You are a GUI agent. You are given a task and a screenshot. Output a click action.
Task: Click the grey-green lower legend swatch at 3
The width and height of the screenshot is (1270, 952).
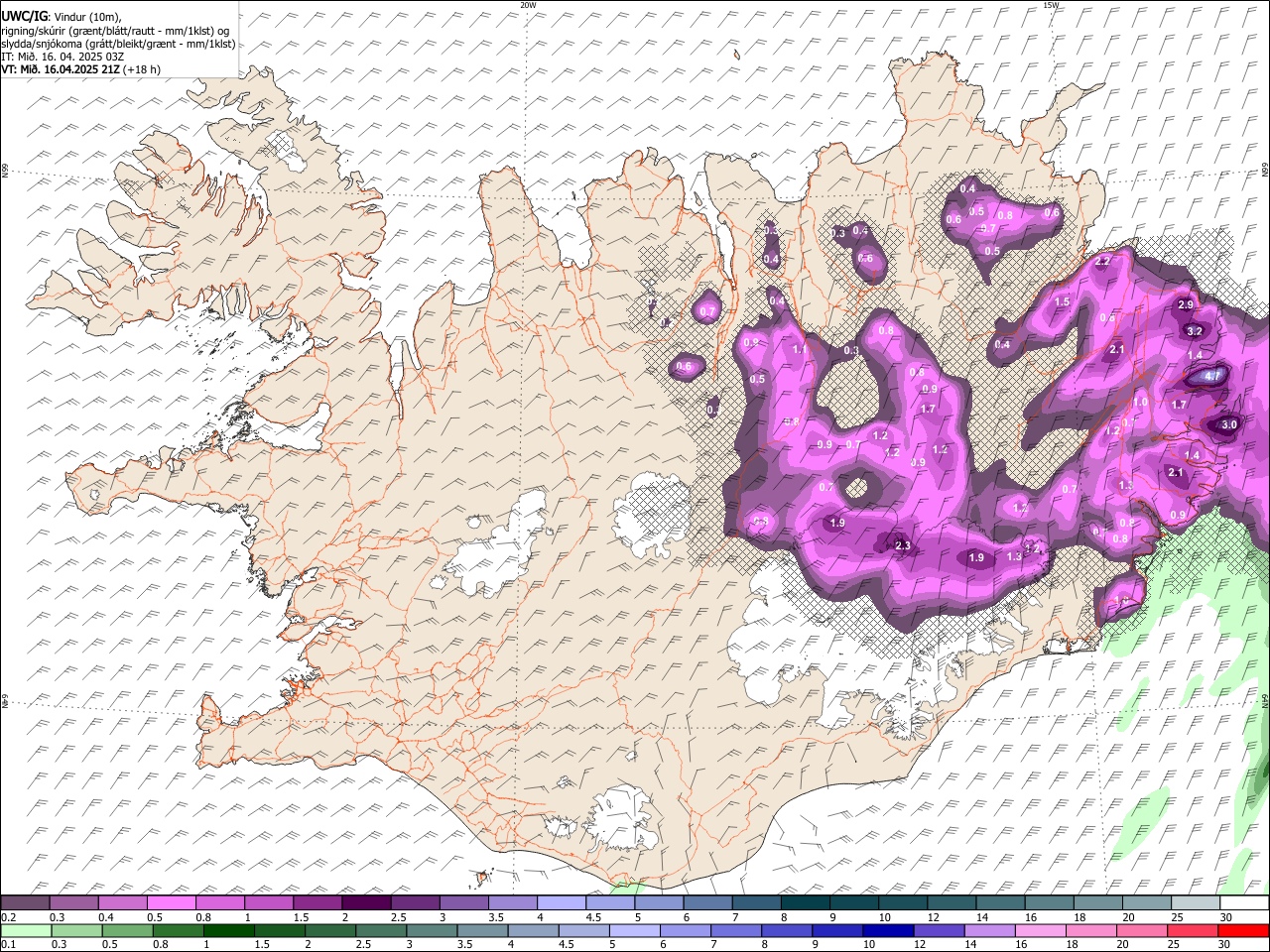click(432, 930)
